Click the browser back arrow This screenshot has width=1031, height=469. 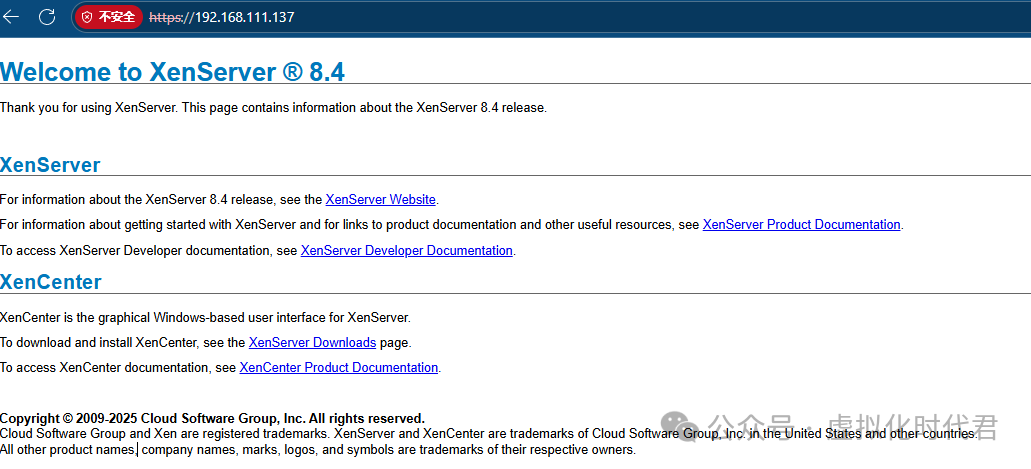pyautogui.click(x=12, y=17)
